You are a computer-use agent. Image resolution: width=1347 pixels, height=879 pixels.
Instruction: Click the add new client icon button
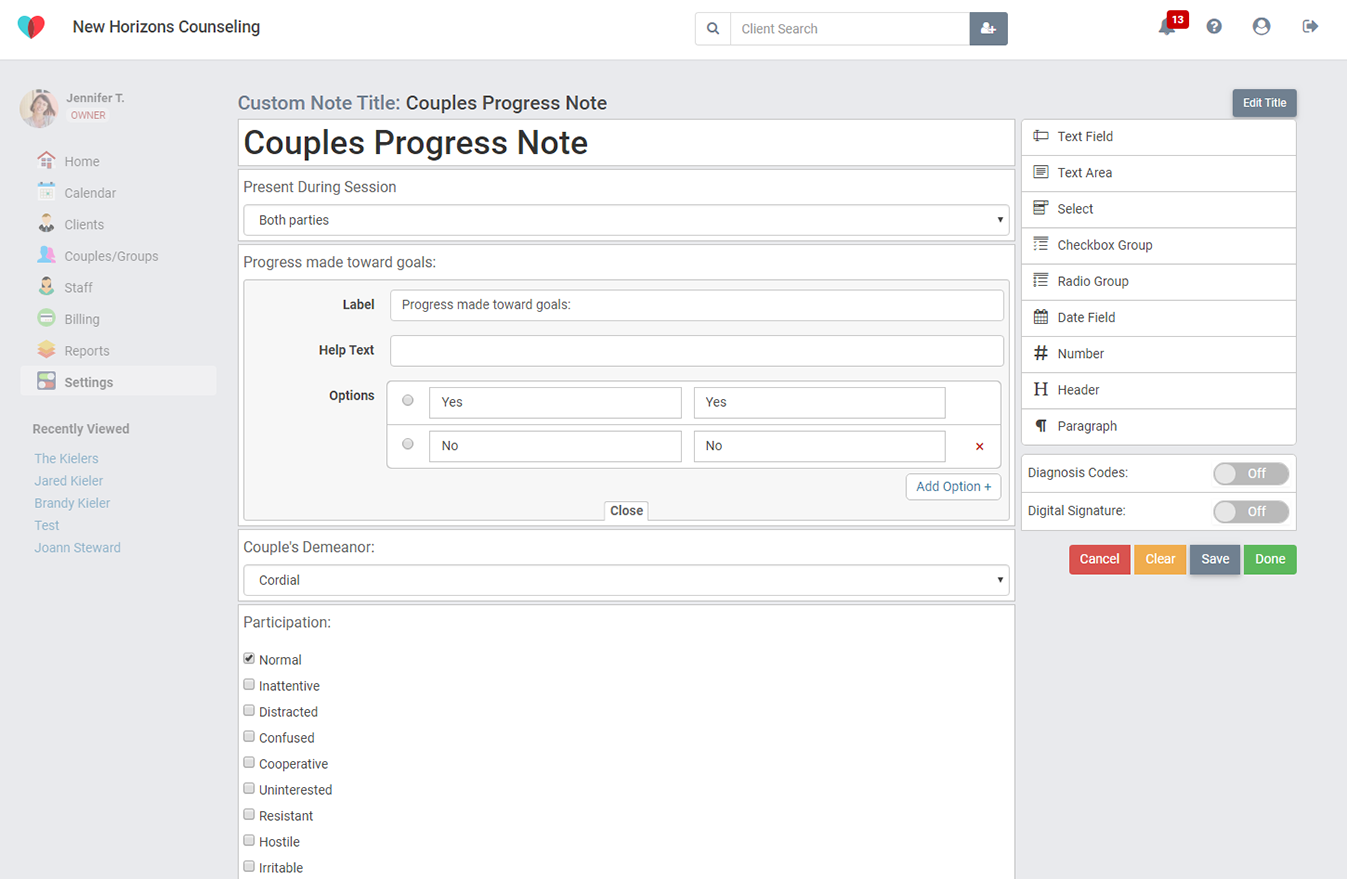click(989, 29)
